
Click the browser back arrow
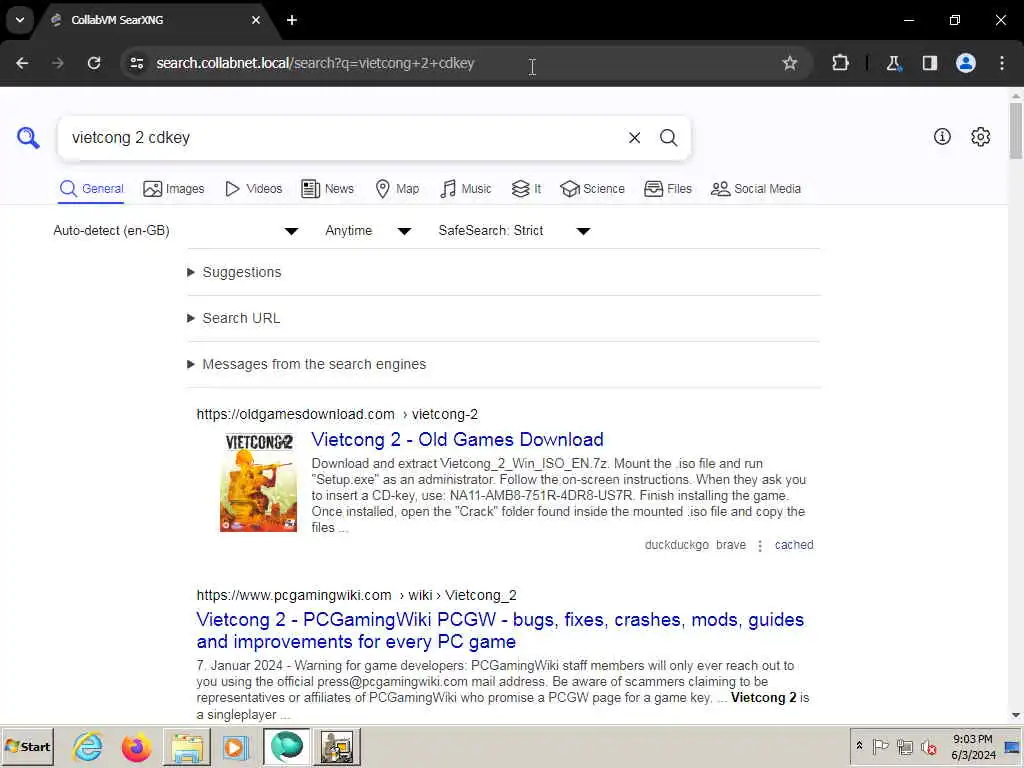coord(22,63)
